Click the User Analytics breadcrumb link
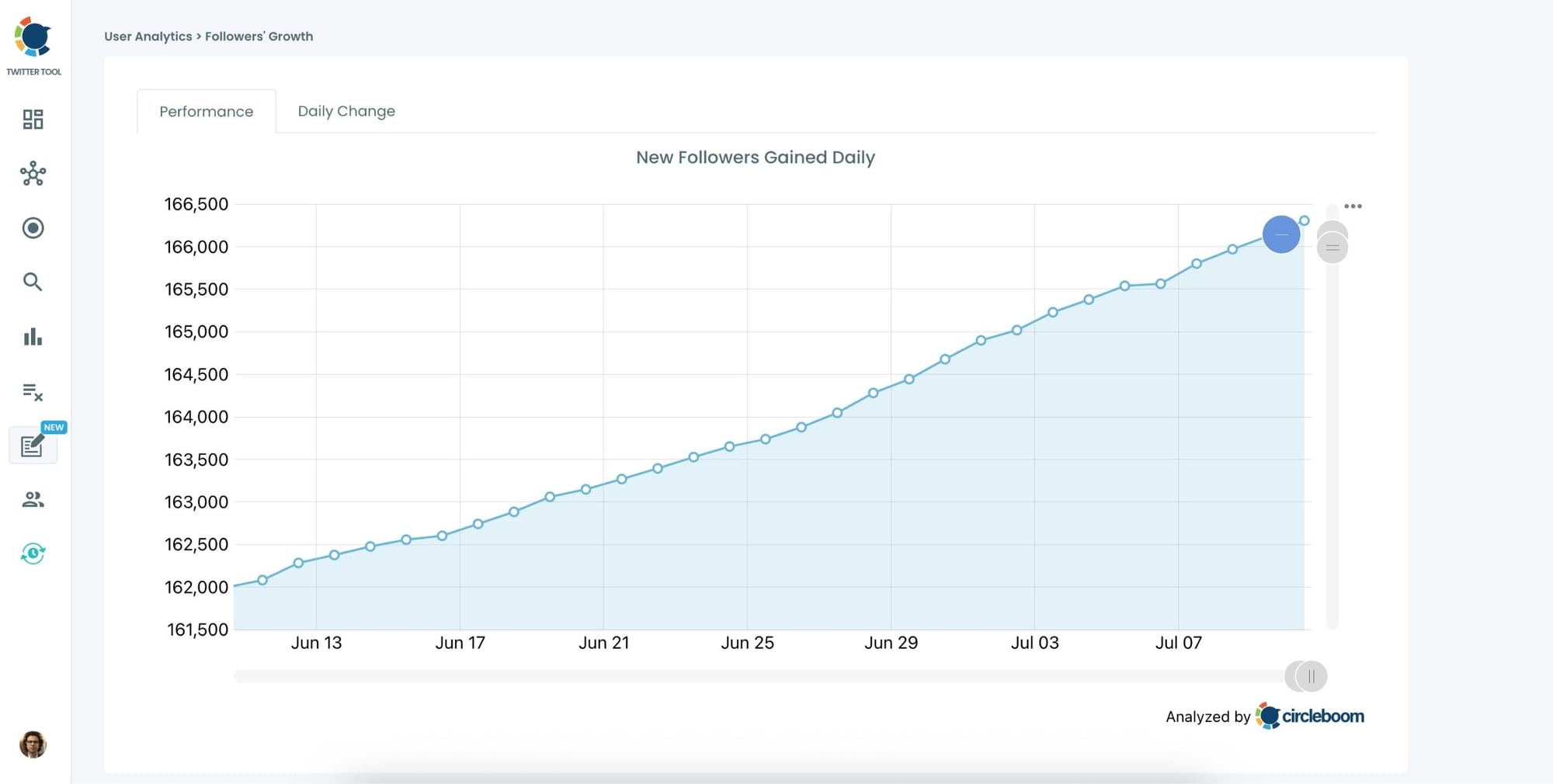 coord(148,36)
